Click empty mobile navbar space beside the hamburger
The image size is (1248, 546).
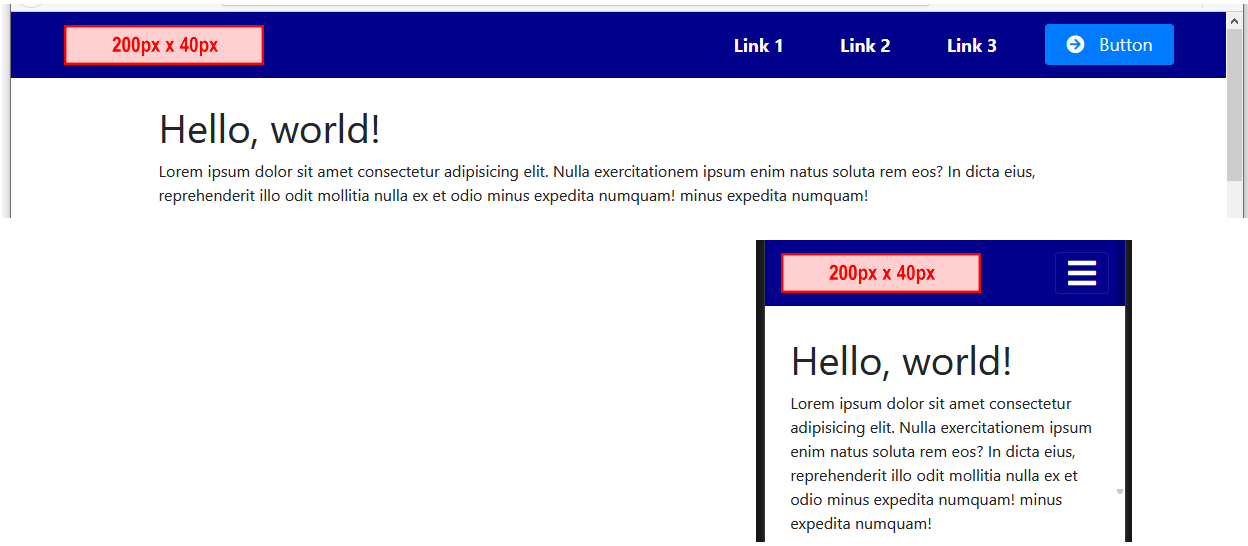1017,273
